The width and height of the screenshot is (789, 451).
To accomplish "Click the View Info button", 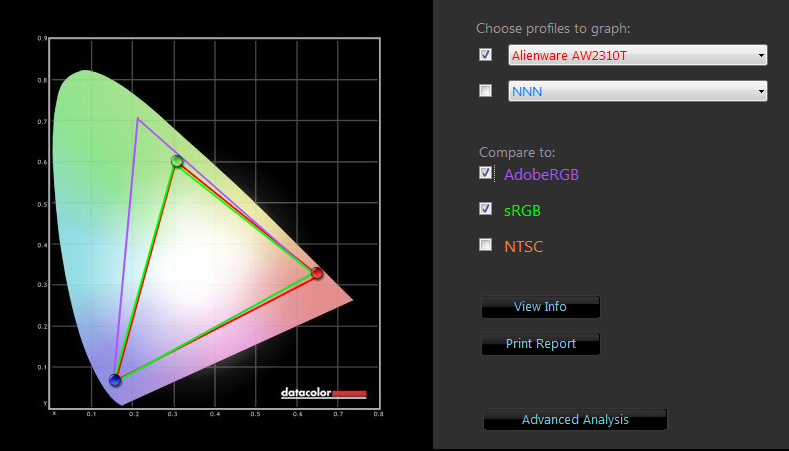I will pyautogui.click(x=540, y=307).
